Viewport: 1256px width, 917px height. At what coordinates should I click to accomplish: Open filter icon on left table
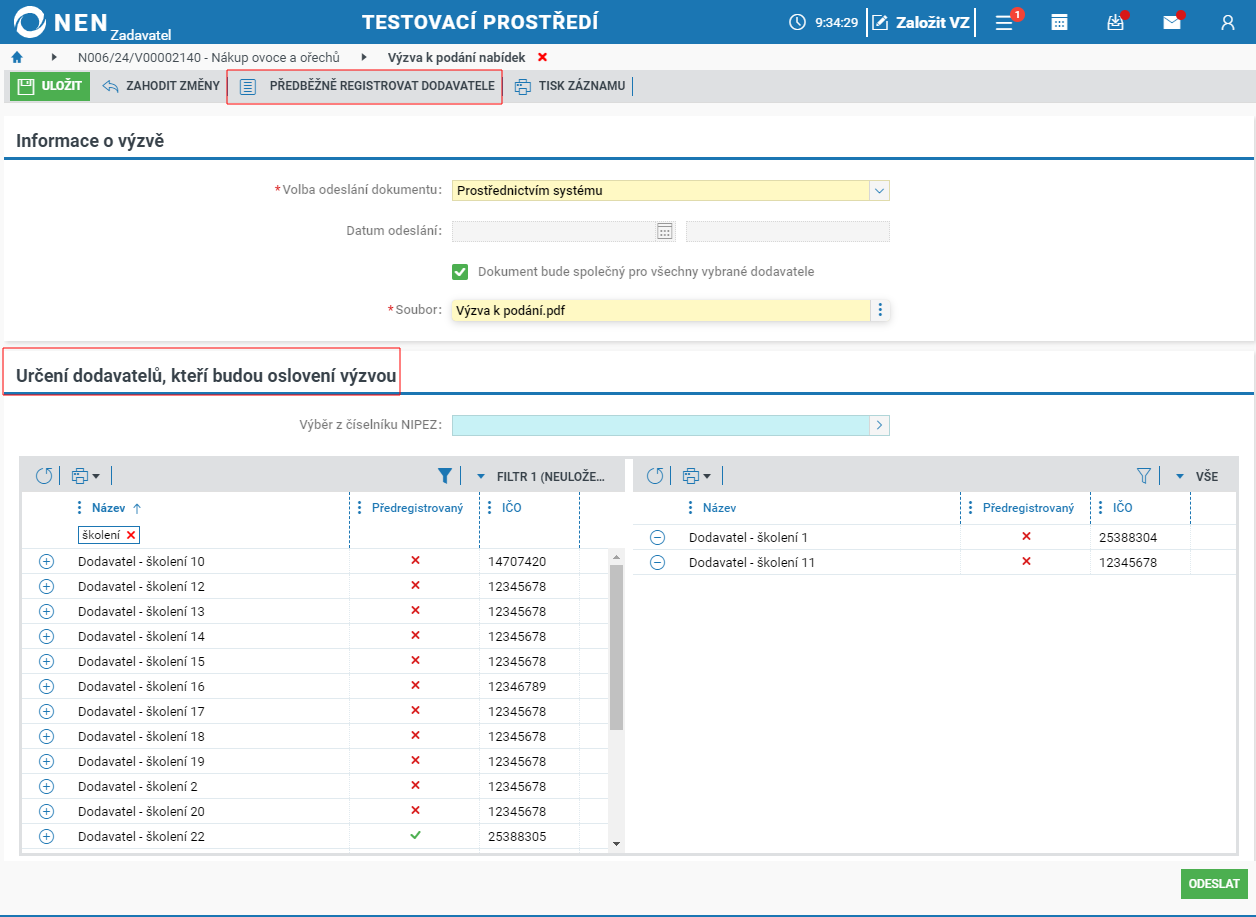coord(445,476)
